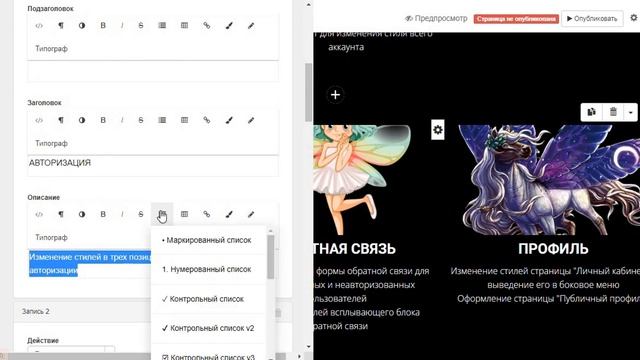This screenshot has height=360, width=640.
Task: Open list options in Заголовок toolbar
Action: (x=162, y=120)
